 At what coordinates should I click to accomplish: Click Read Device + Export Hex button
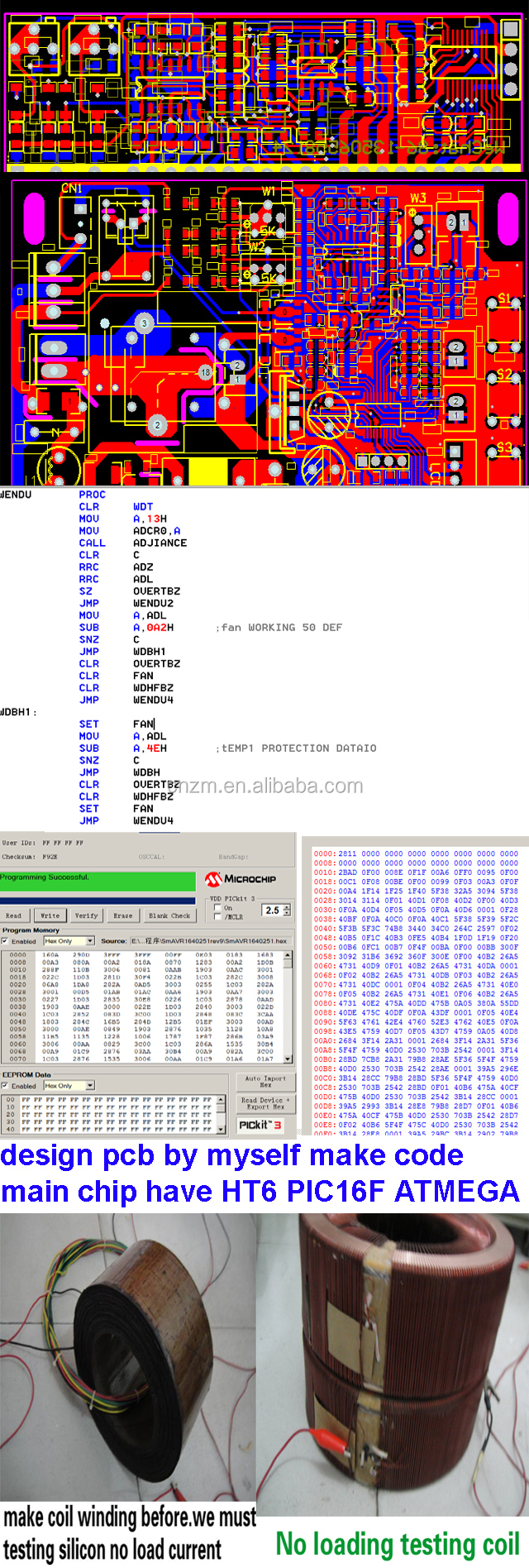point(265,1104)
